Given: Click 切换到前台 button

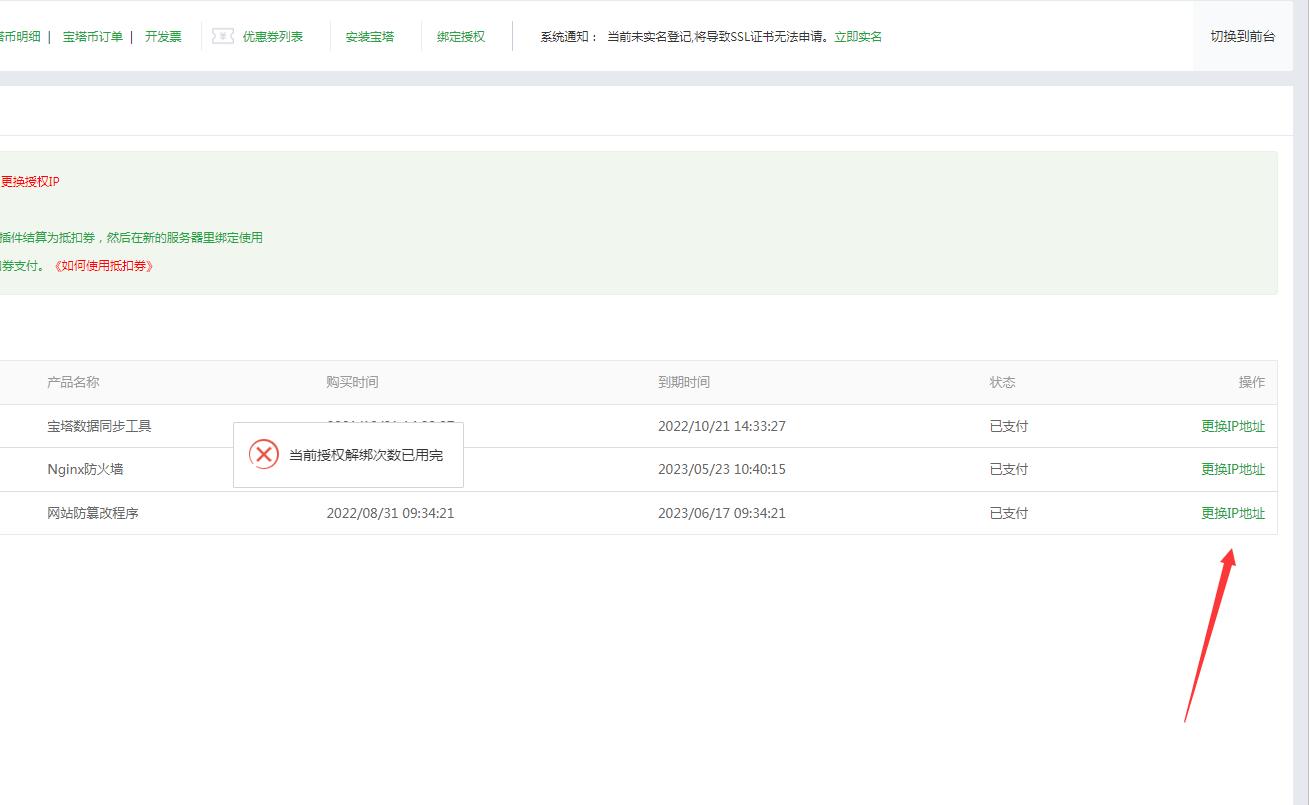Looking at the screenshot, I should coord(1243,36).
